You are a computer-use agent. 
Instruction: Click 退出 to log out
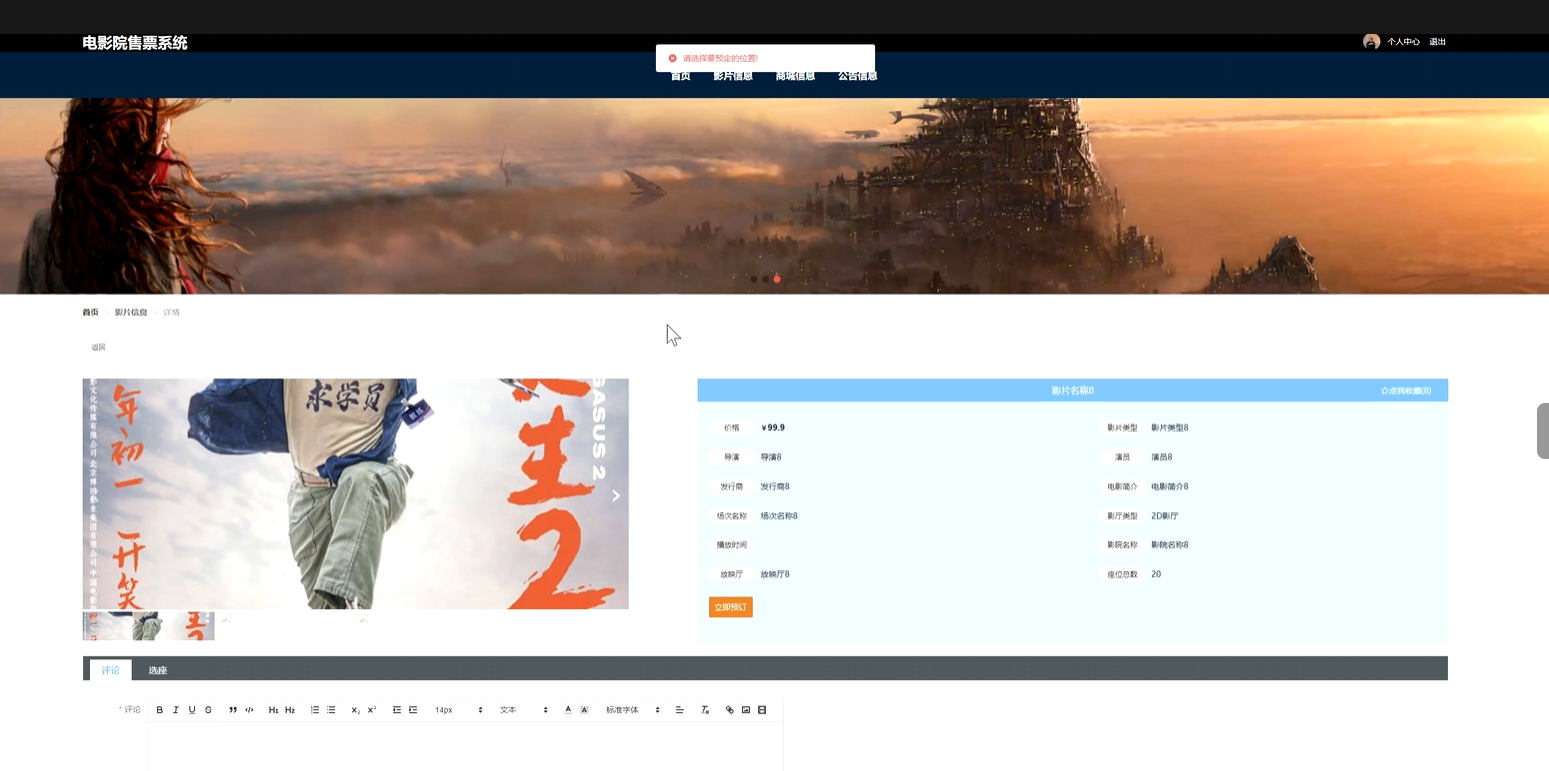(1437, 42)
